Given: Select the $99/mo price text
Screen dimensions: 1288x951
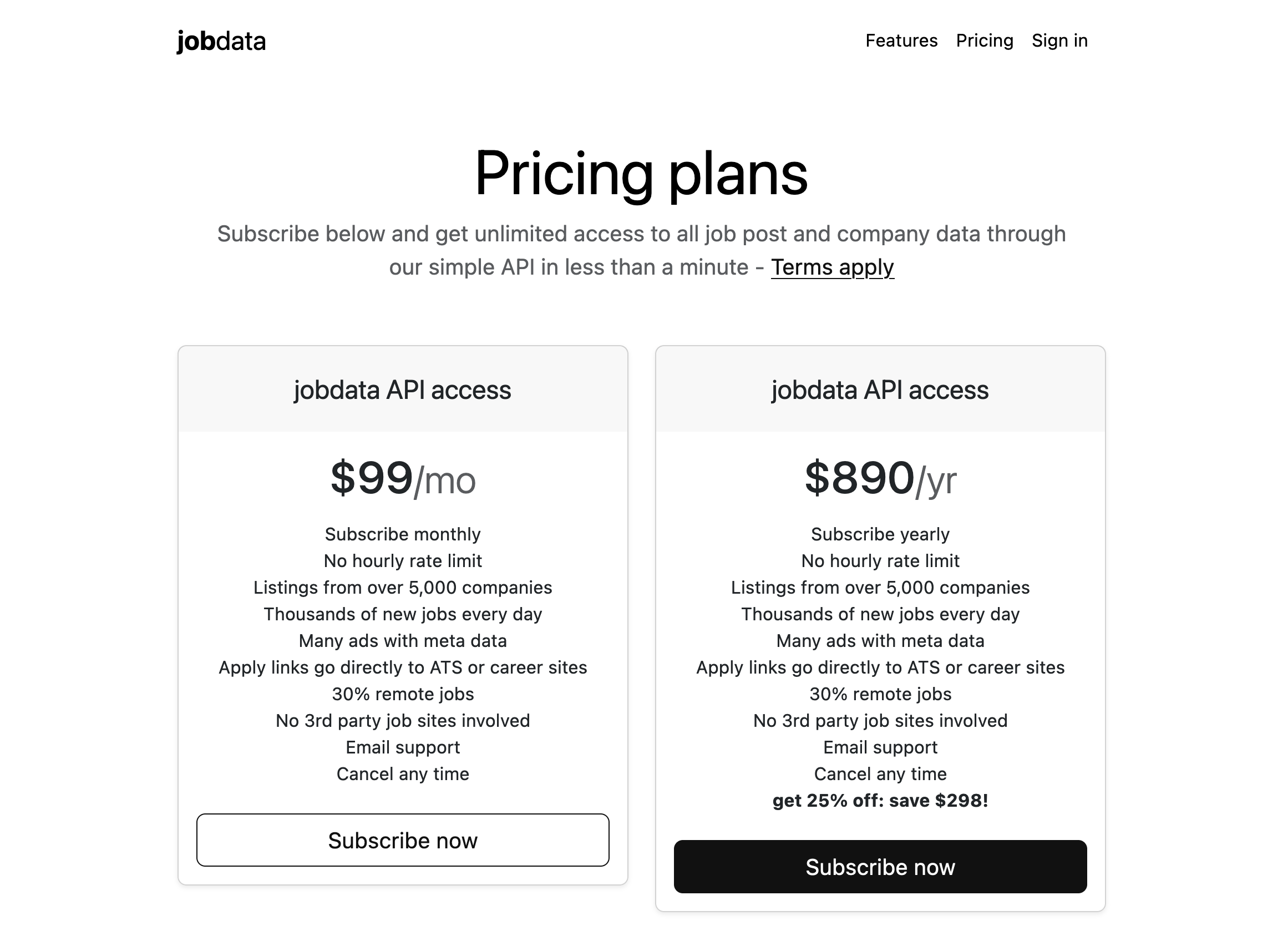Looking at the screenshot, I should (x=403, y=478).
